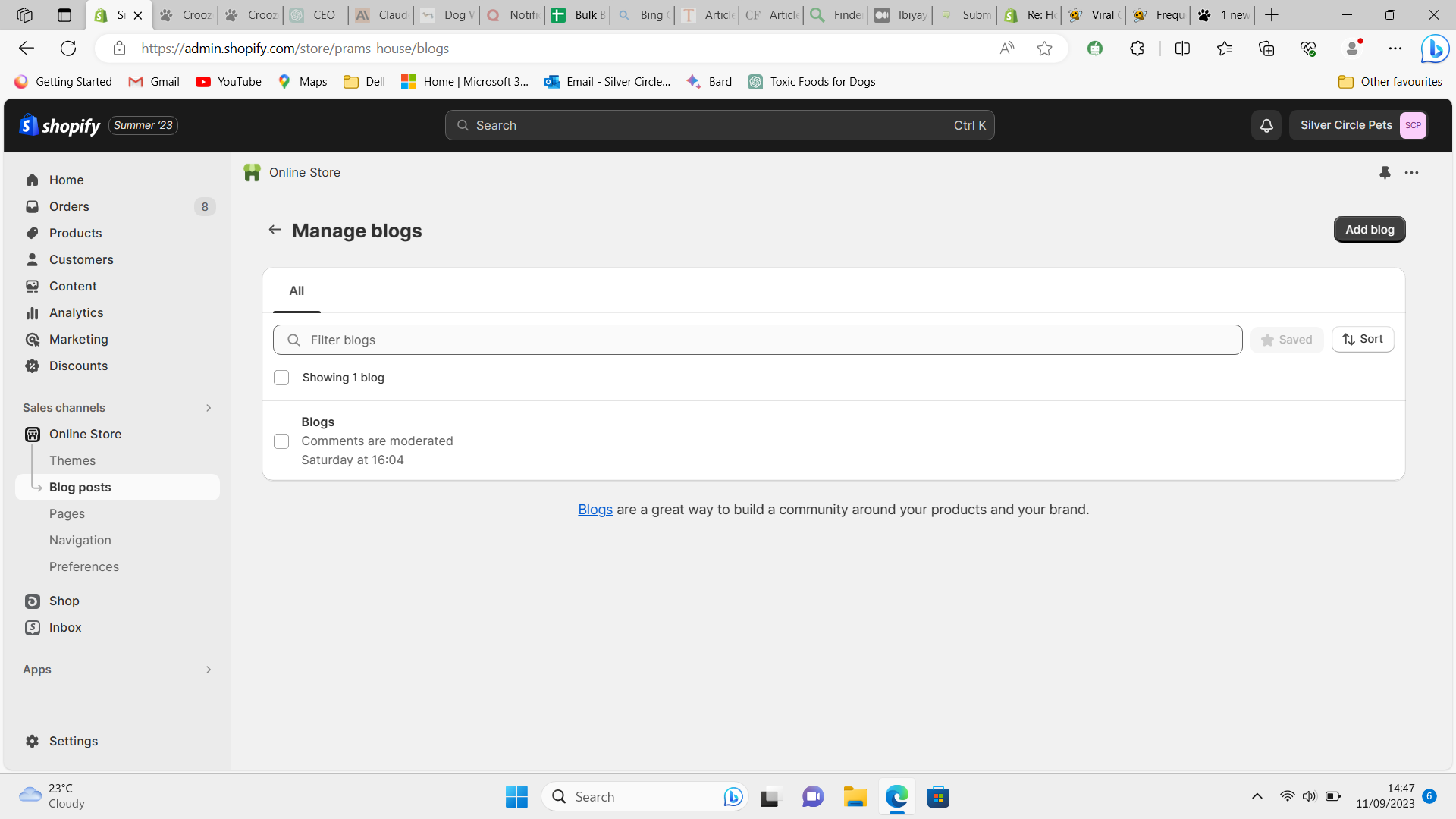Click the notifications bell icon

1266,126
